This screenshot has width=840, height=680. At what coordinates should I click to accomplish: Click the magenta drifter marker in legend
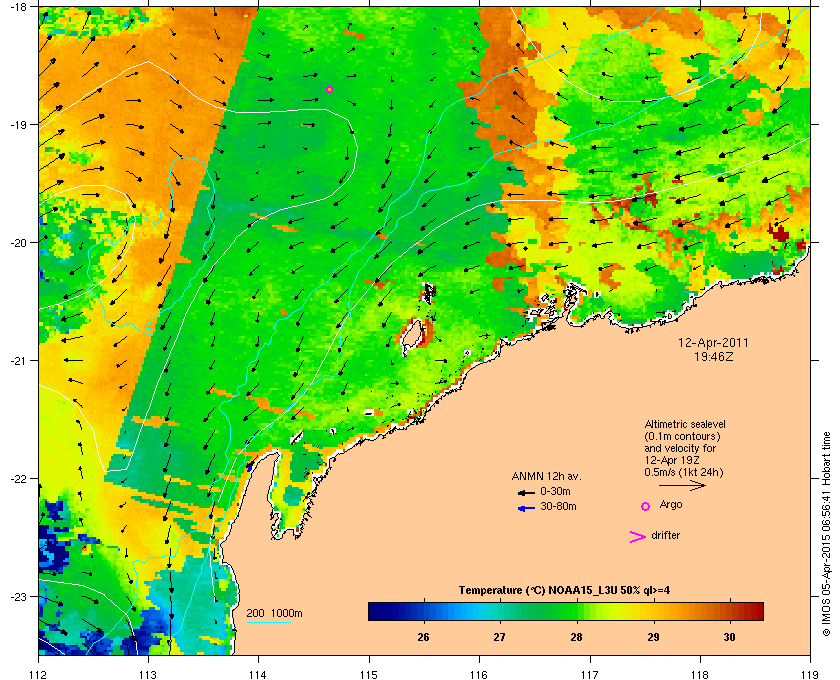(638, 537)
